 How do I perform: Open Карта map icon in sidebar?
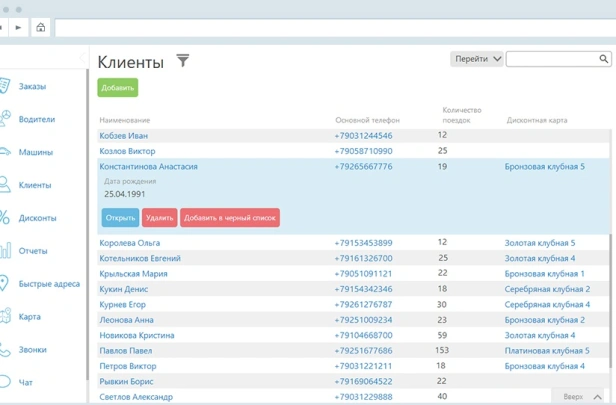point(5,317)
